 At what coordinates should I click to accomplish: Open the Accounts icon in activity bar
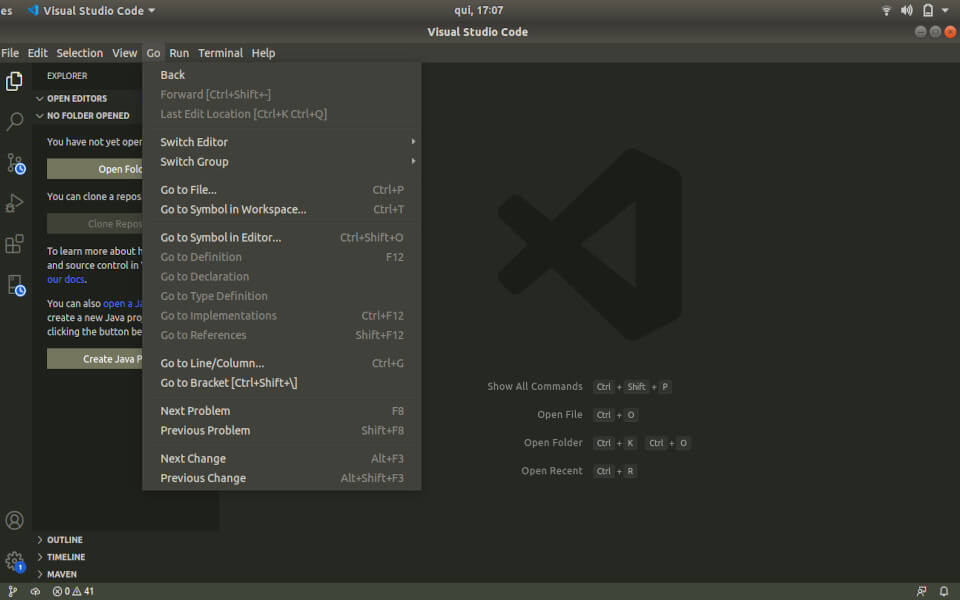[14, 520]
